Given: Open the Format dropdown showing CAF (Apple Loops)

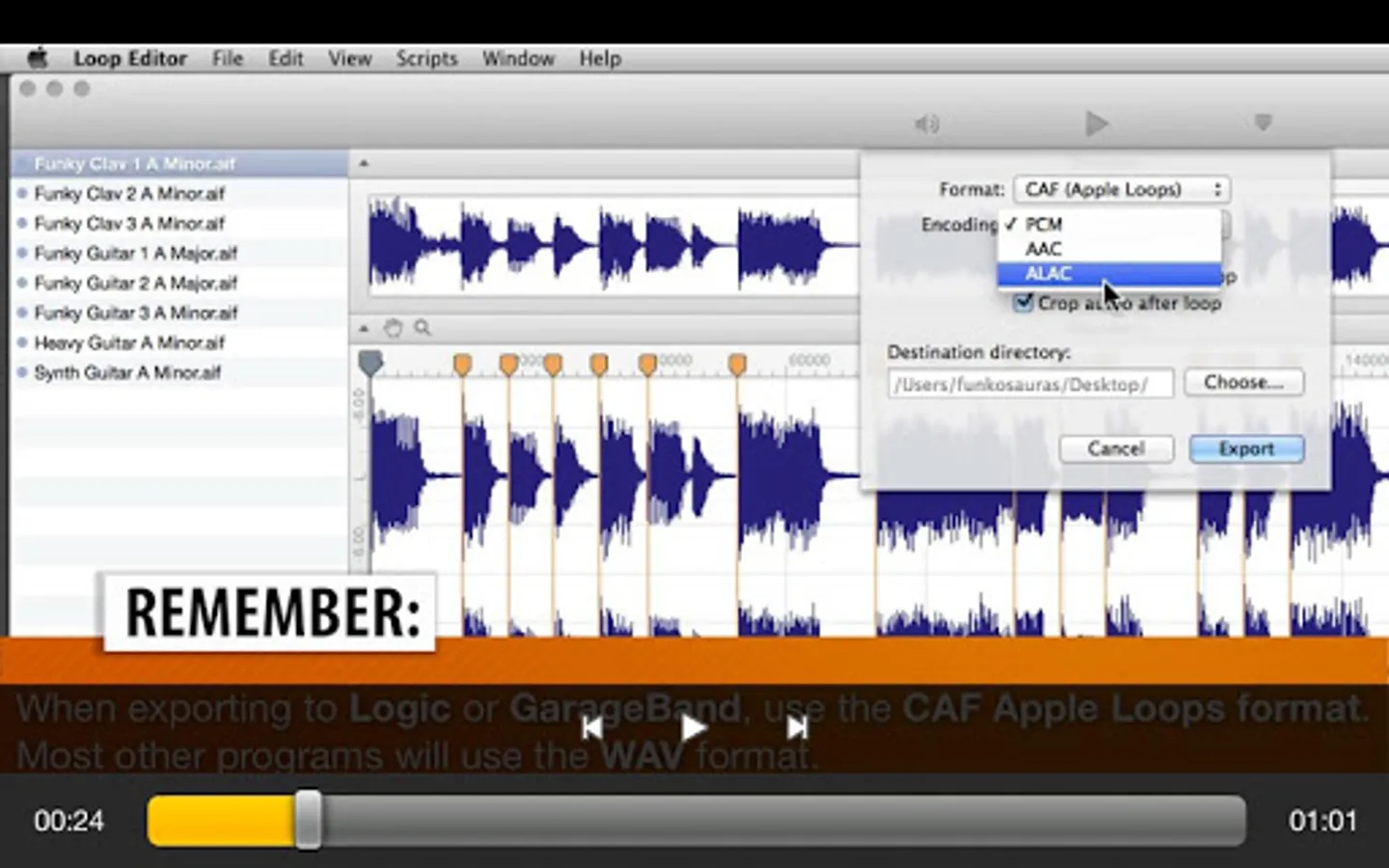Looking at the screenshot, I should point(1123,190).
